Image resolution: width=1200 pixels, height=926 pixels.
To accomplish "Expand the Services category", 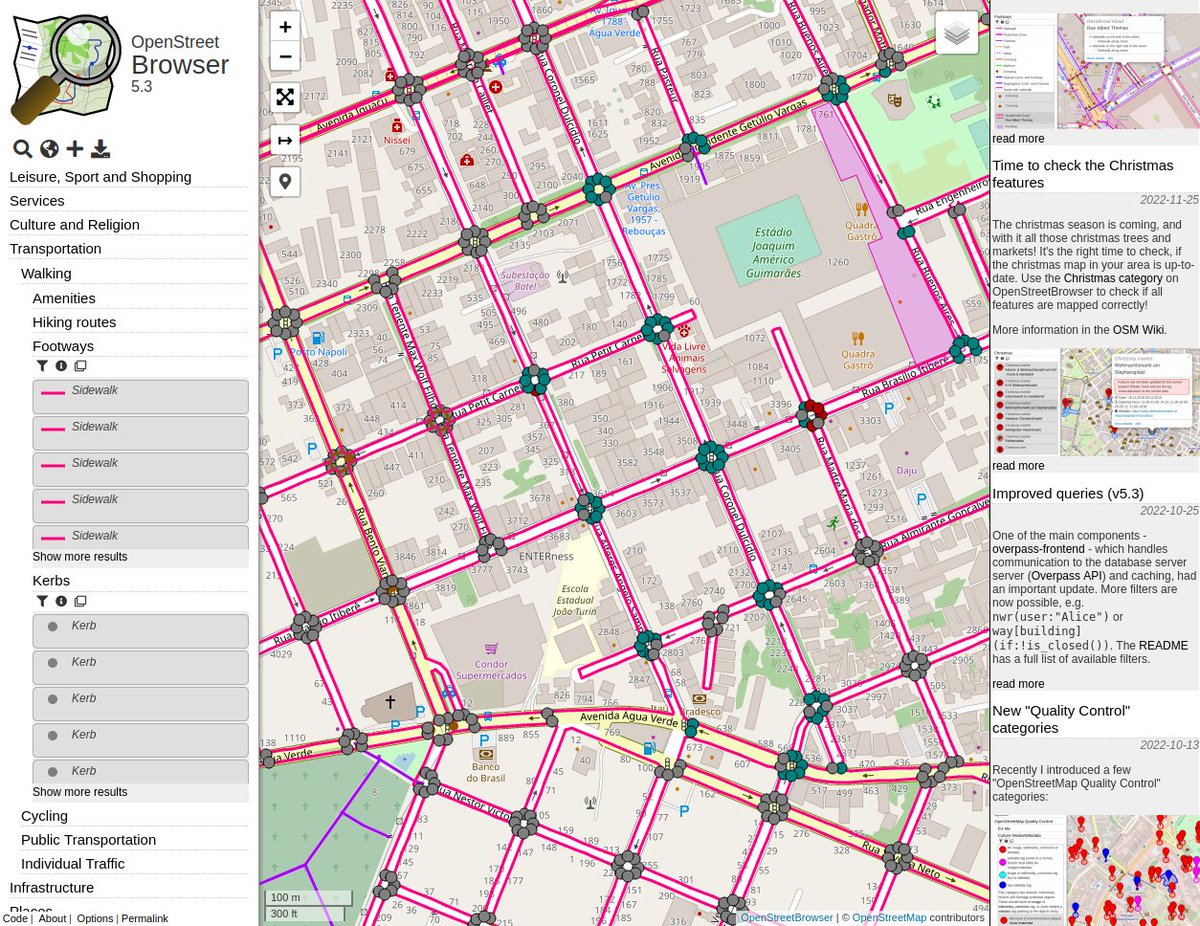I will pyautogui.click(x=37, y=201).
